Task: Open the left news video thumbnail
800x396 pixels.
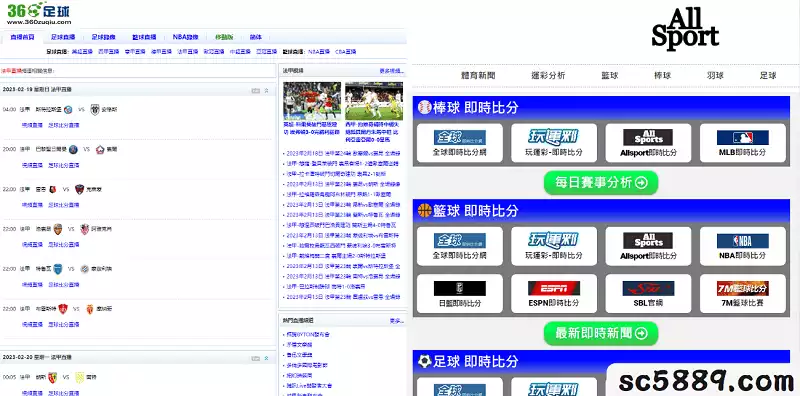Action: 312,101
